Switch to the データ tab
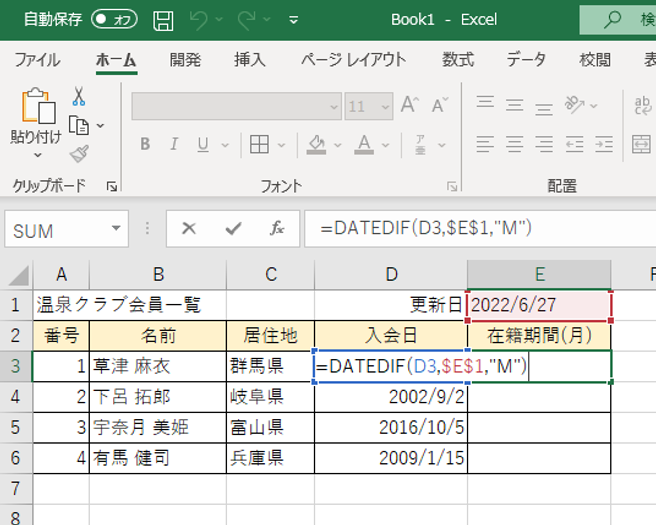656x525 pixels. 526,60
